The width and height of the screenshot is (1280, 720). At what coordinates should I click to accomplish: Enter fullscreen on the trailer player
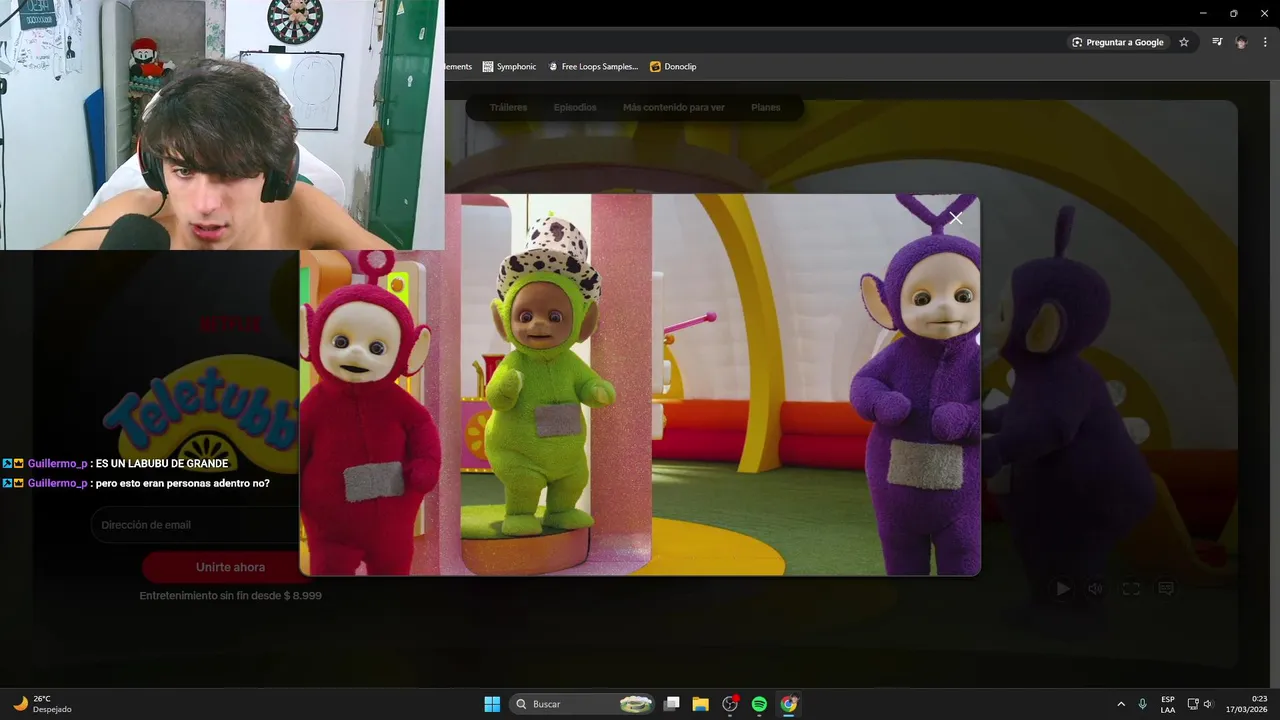tap(1131, 589)
